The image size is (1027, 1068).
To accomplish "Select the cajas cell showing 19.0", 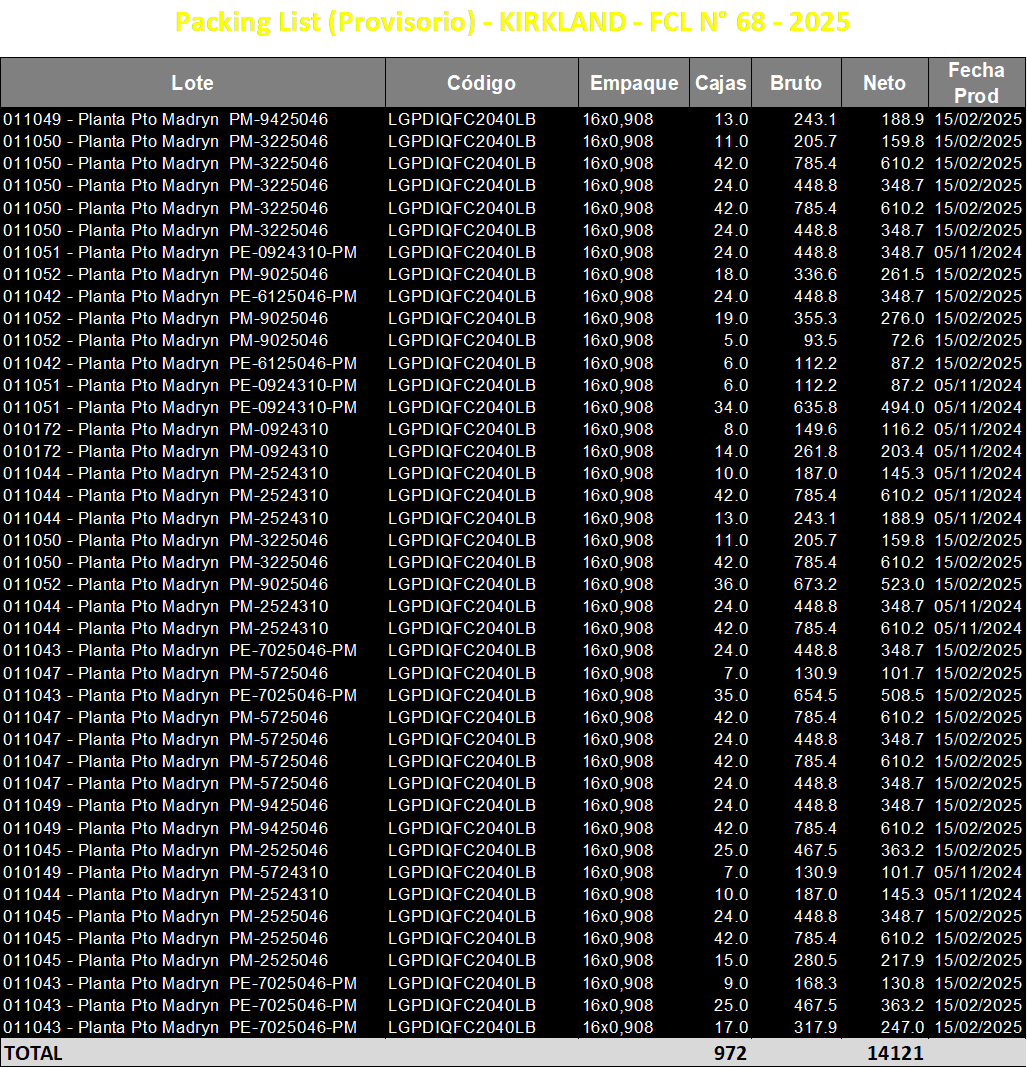I will [x=731, y=319].
